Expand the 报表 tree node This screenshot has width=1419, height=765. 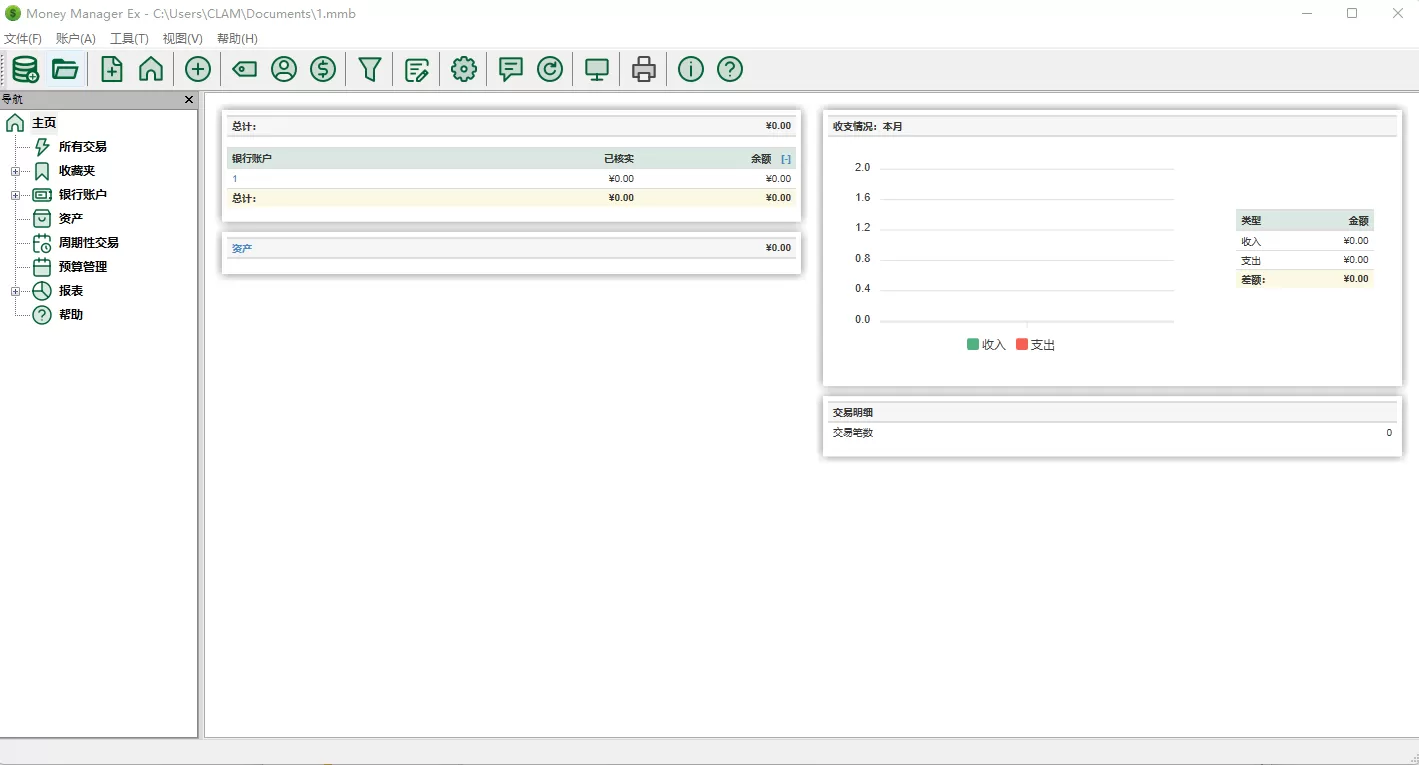click(14, 290)
